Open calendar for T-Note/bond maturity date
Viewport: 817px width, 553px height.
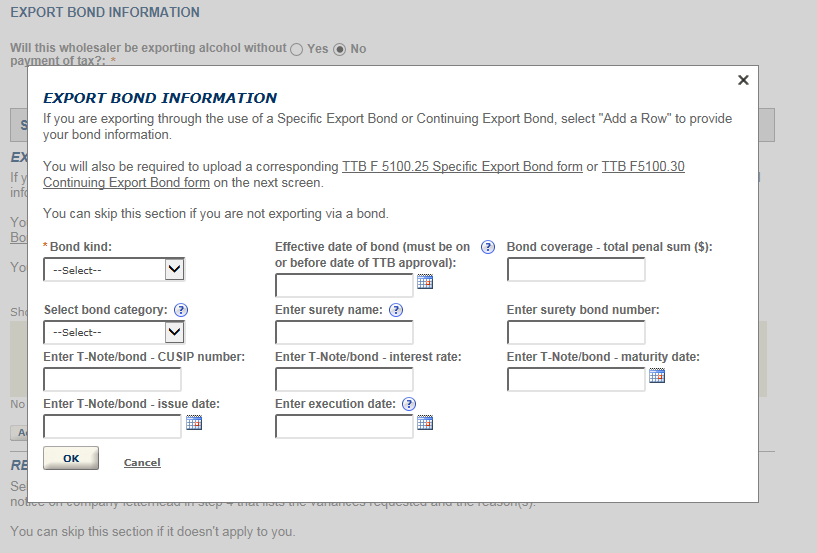coord(657,375)
